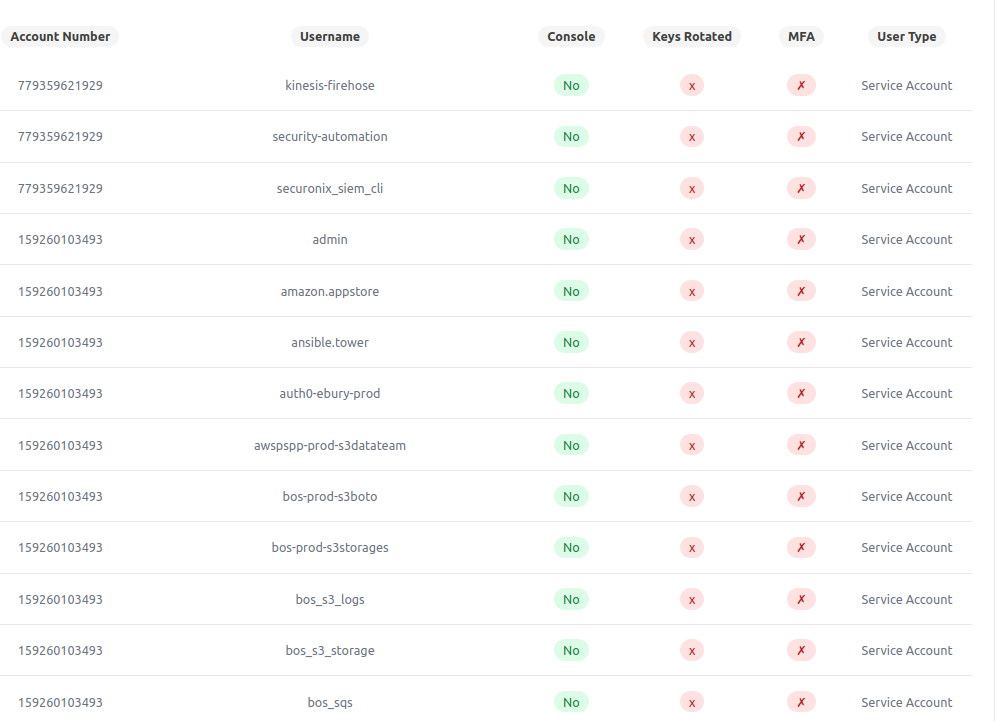
Task: Select username bos_sqs
Action: [330, 703]
